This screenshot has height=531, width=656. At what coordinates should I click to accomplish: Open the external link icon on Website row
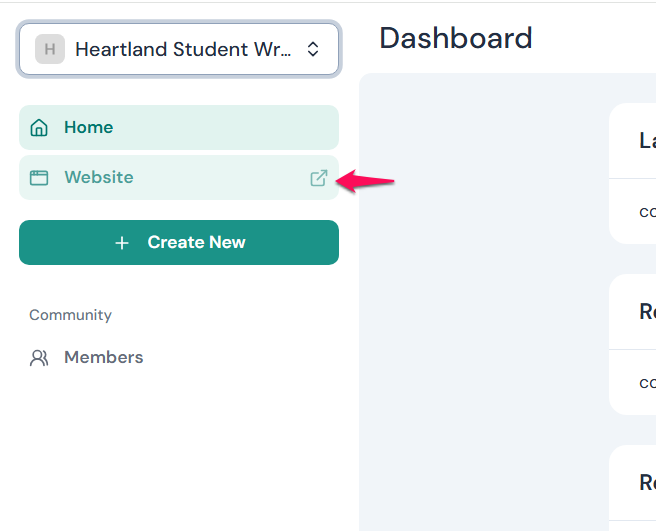(319, 178)
